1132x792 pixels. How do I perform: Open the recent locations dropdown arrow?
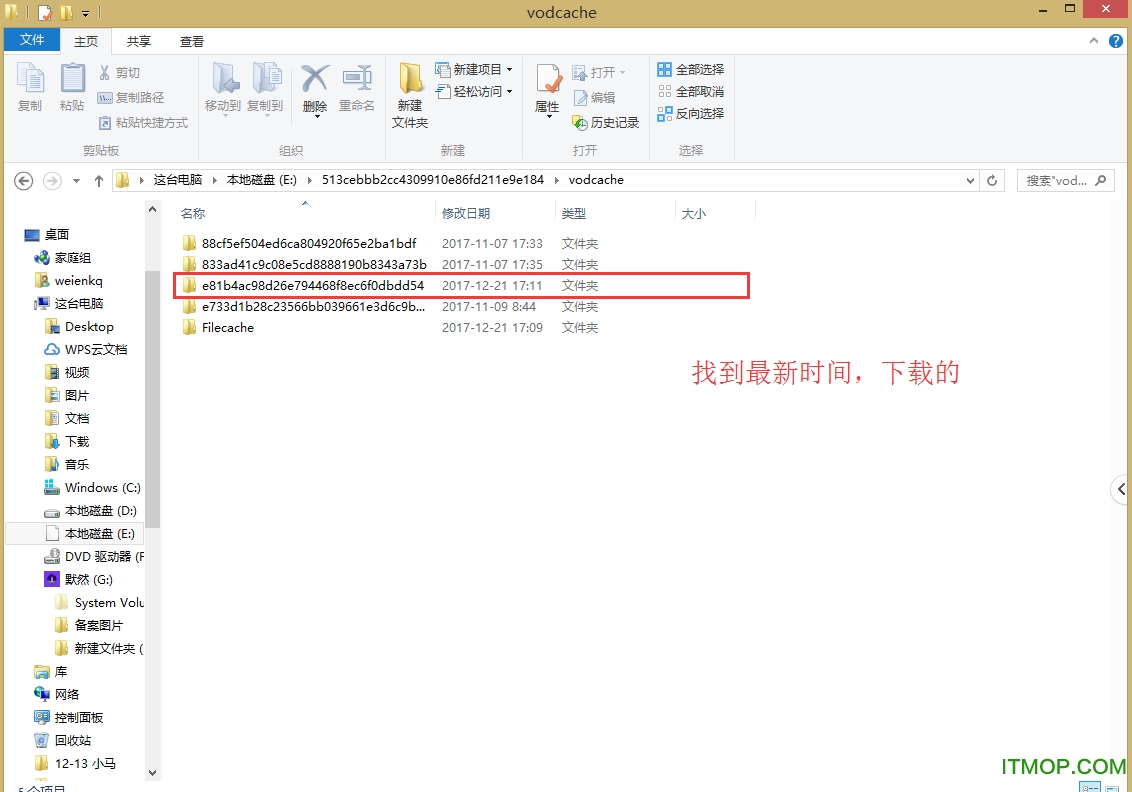77,180
